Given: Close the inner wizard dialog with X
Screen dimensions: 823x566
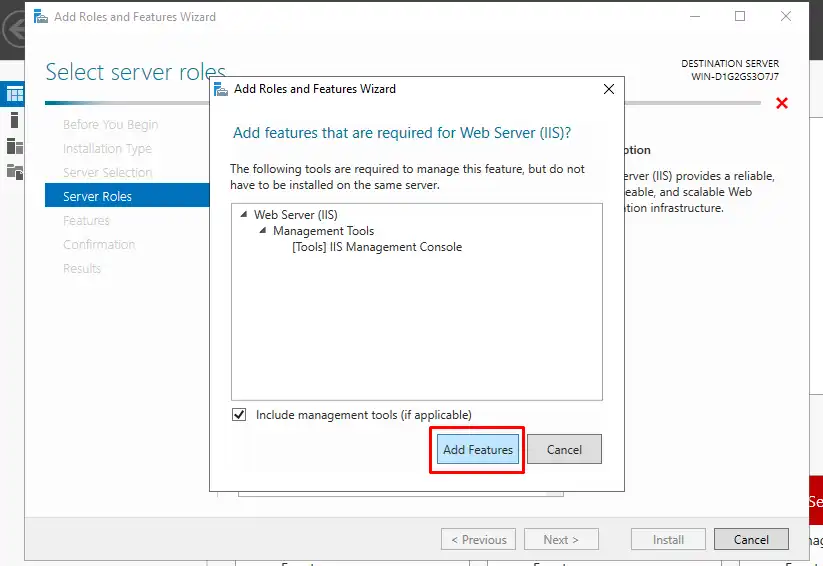Looking at the screenshot, I should [x=609, y=89].
